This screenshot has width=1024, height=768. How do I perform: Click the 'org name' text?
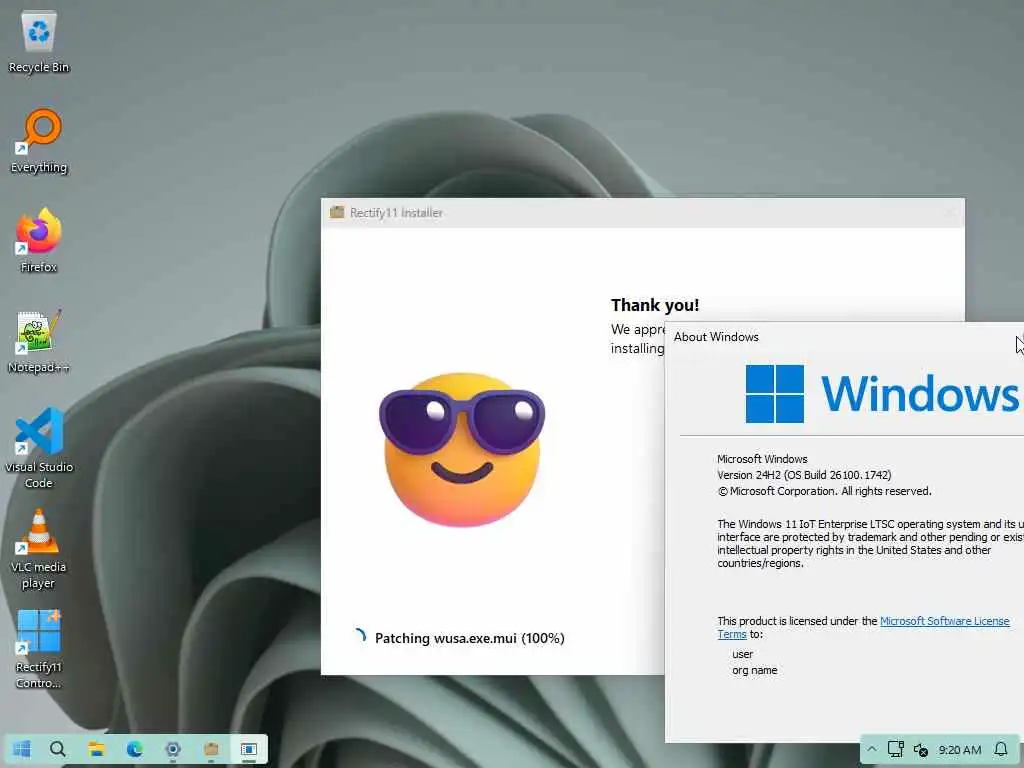(754, 670)
